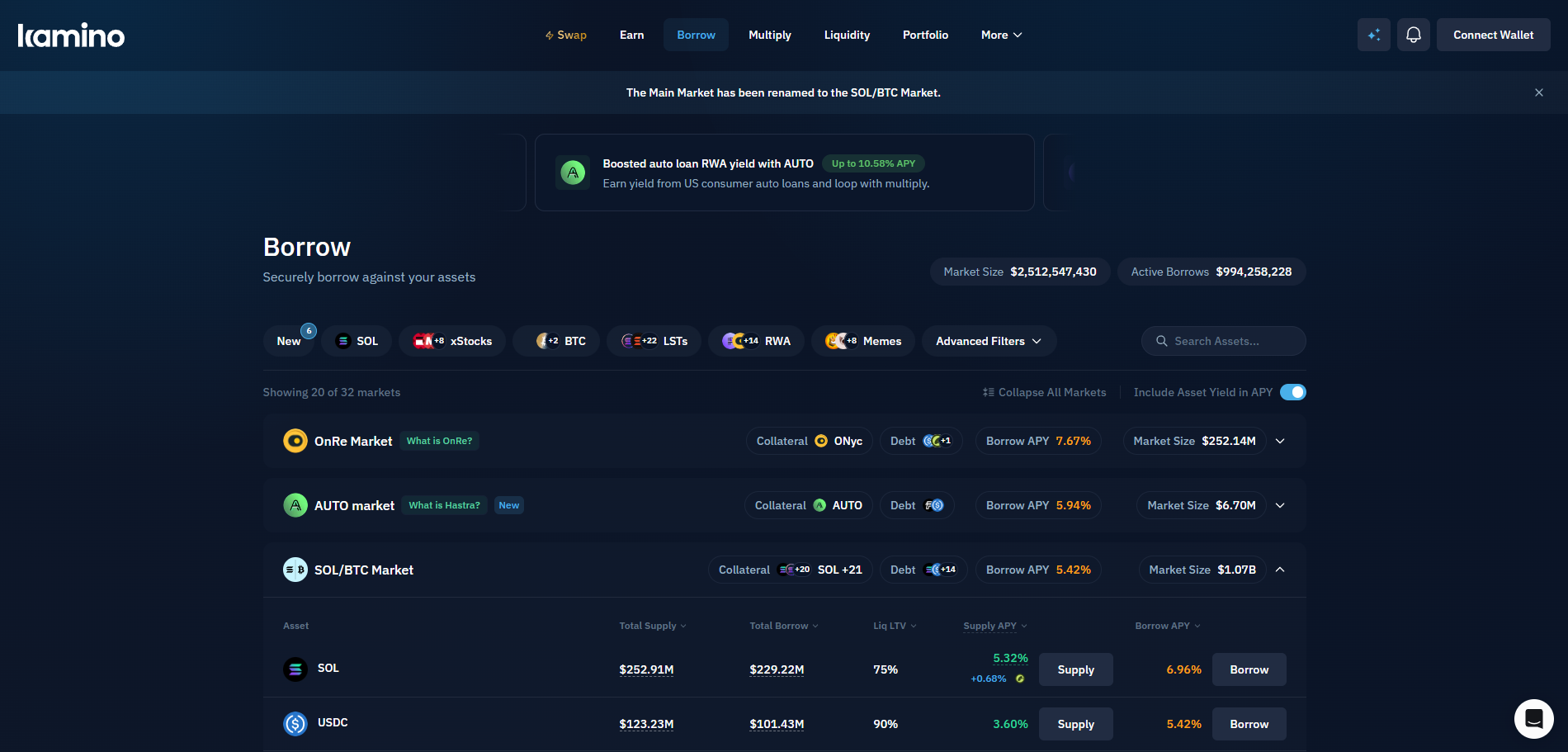Sort by Liq LTV column
Viewport: 1568px width, 752px height.
click(x=895, y=626)
